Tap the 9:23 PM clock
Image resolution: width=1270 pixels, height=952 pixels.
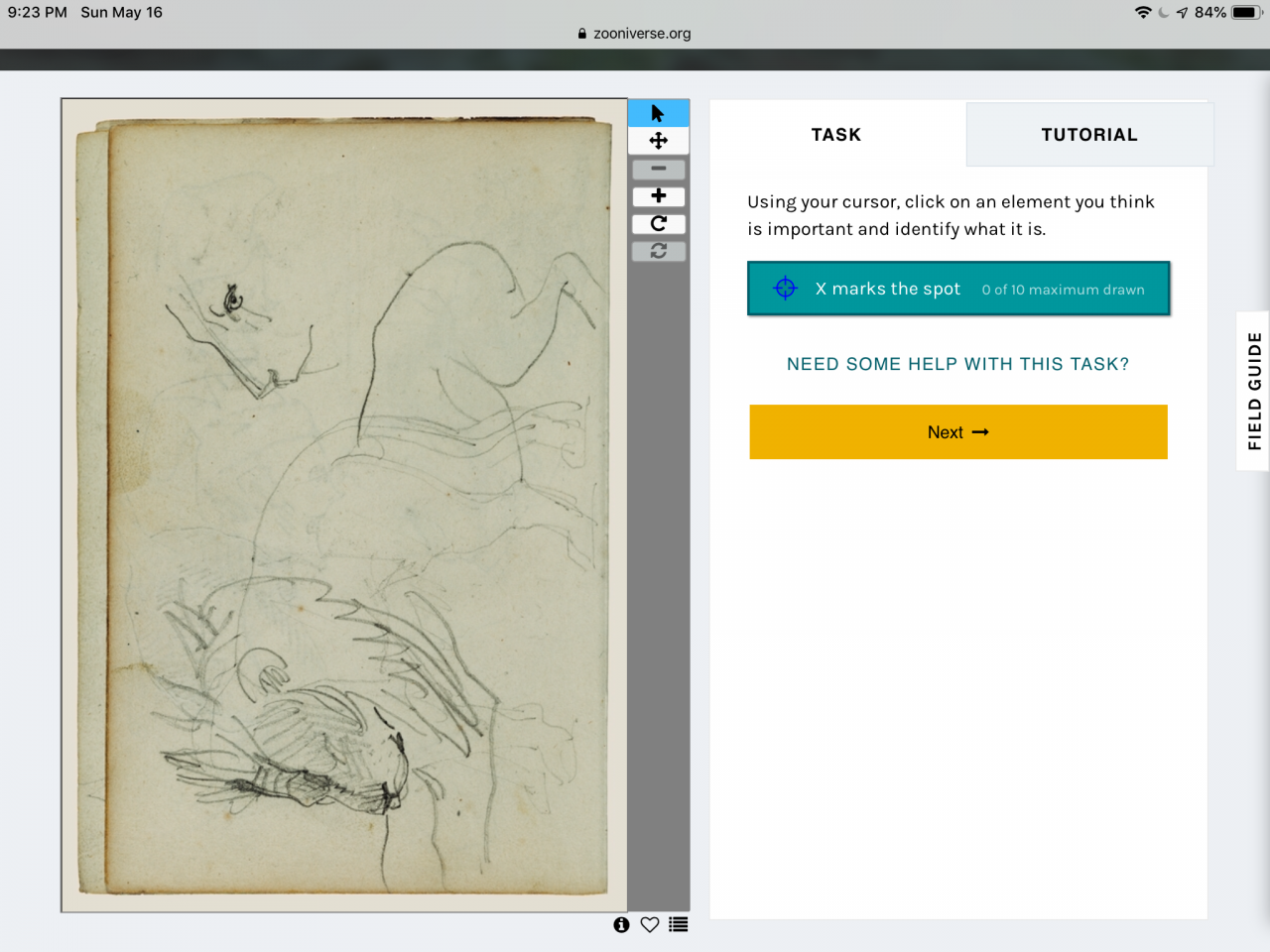38,12
